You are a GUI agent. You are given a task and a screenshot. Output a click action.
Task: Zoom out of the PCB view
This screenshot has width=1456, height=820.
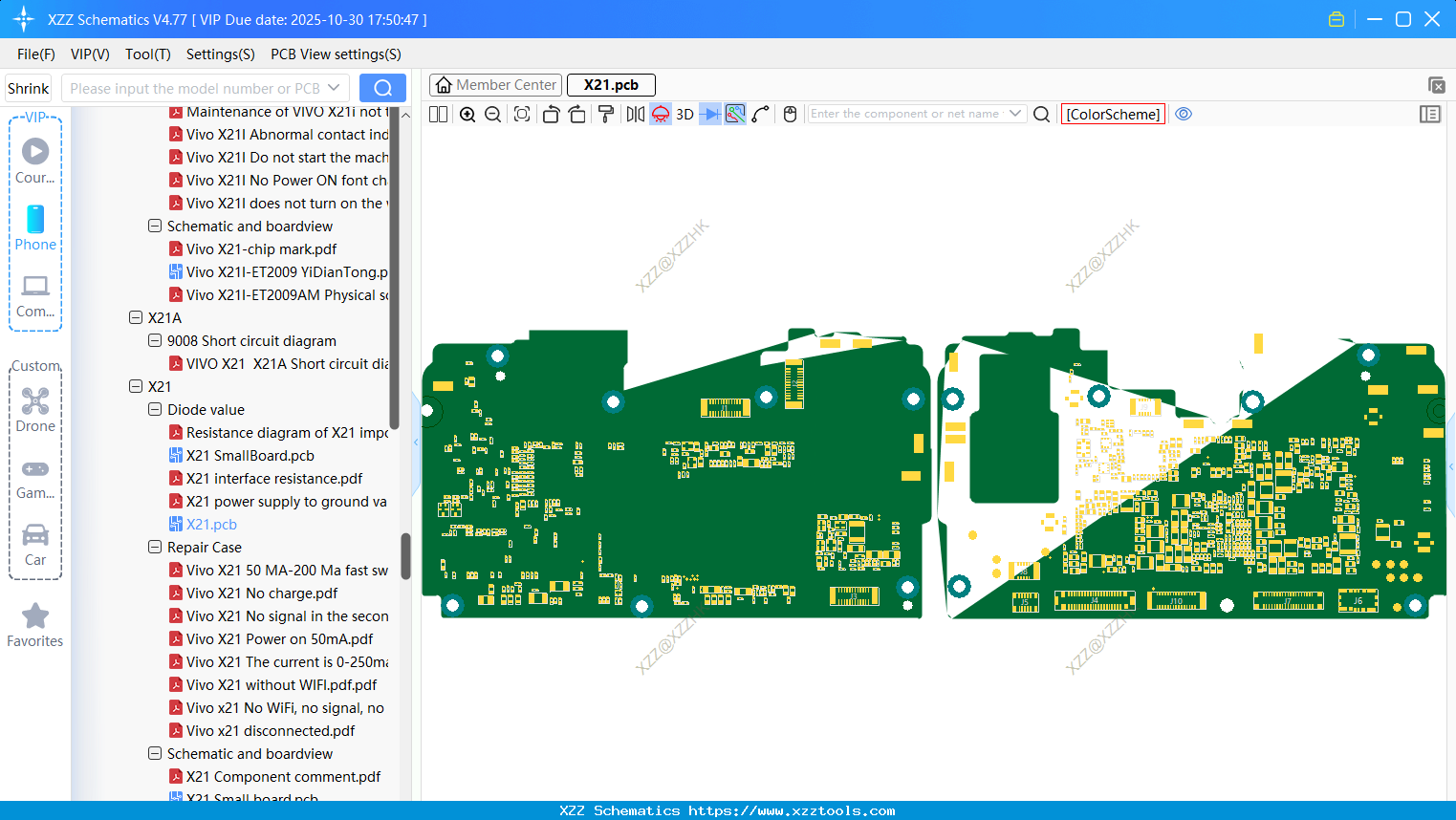pyautogui.click(x=493, y=115)
